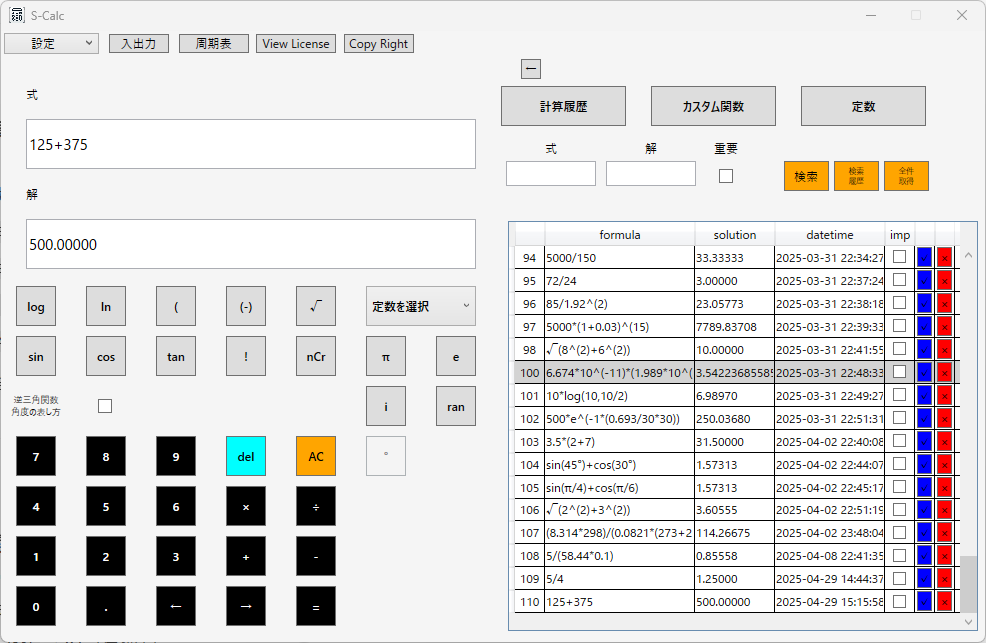The width and height of the screenshot is (986, 643).
Task: Click blue button on row 104
Action: [924, 464]
